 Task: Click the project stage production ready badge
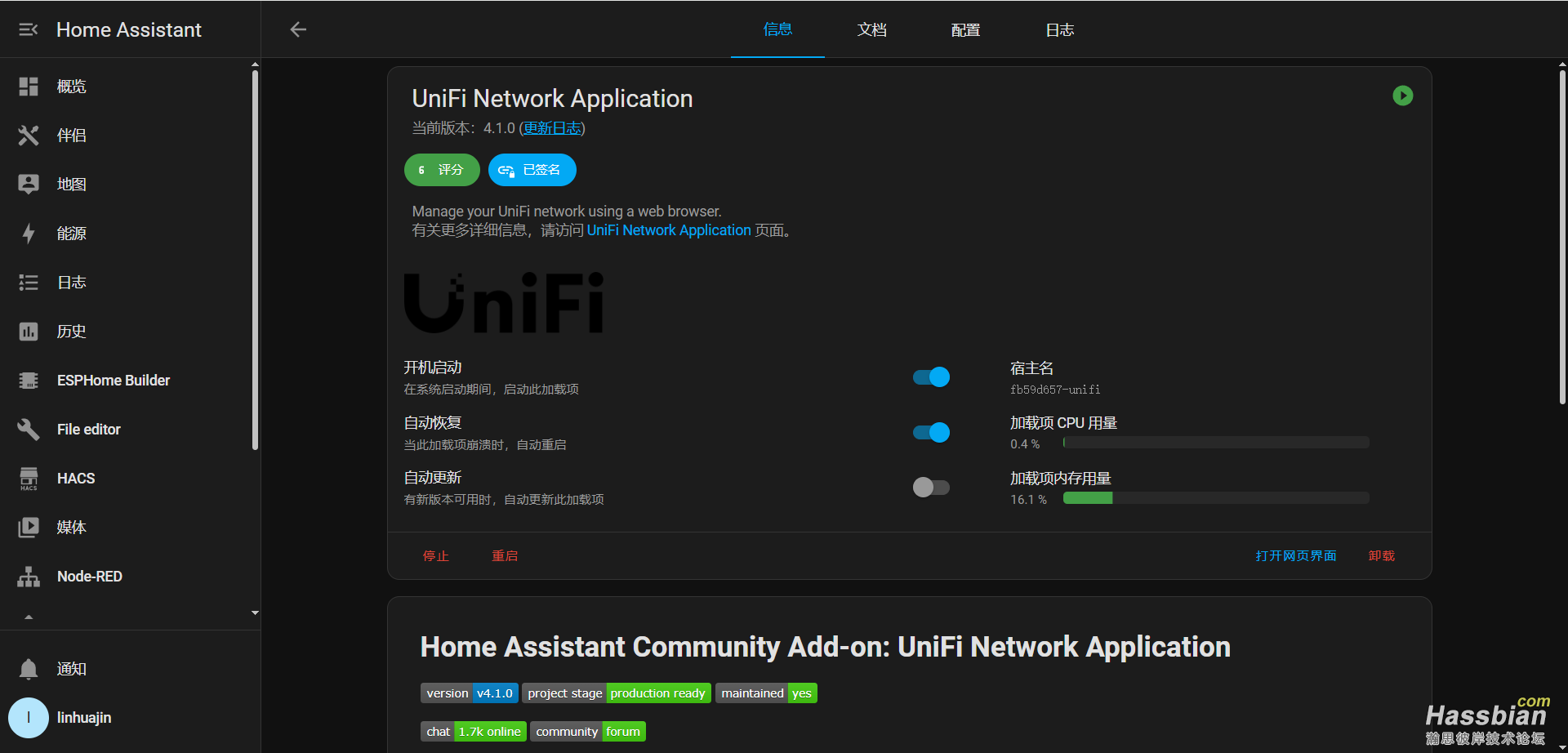617,693
